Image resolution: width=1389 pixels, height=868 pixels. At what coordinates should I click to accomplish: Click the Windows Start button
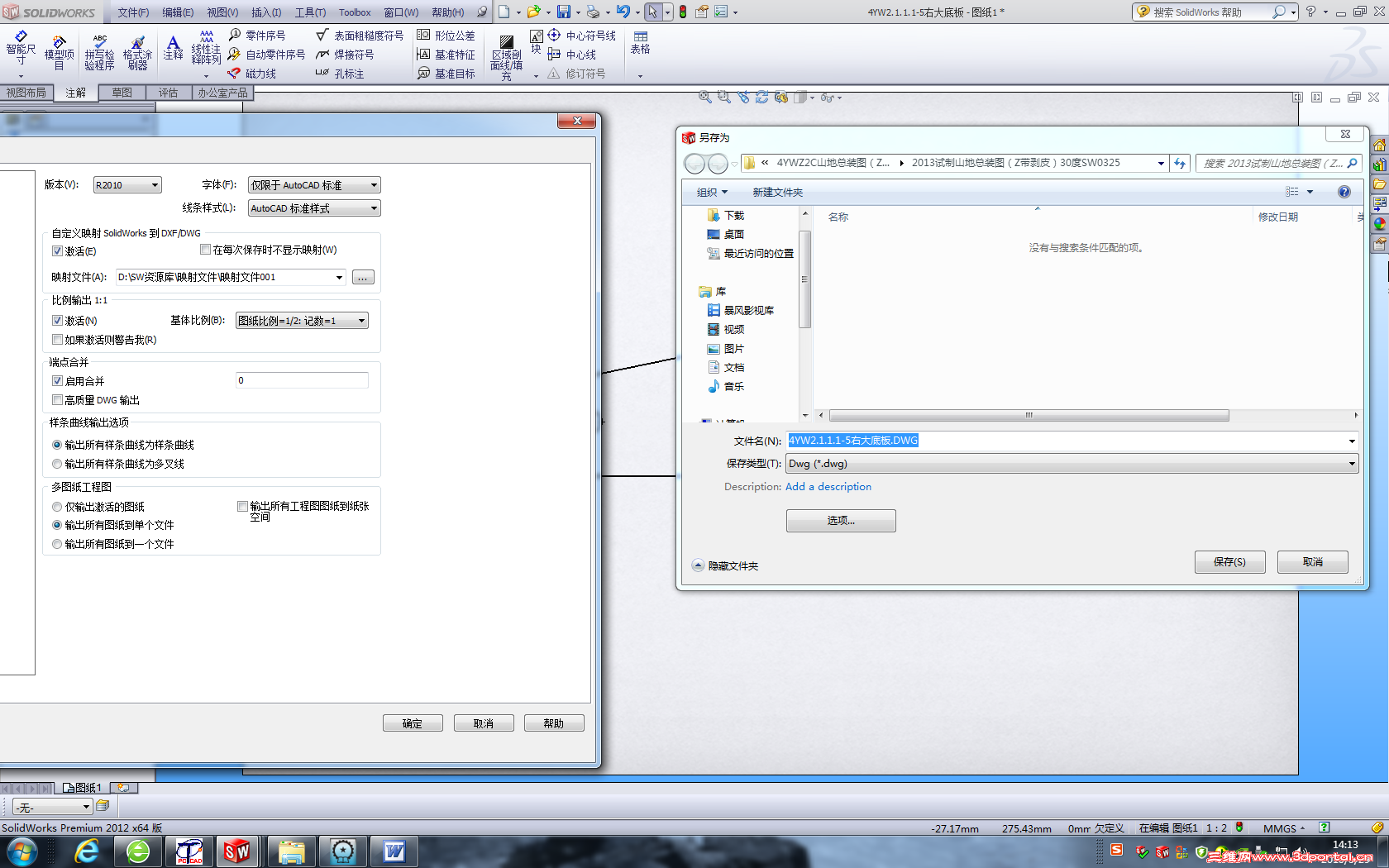[x=21, y=851]
